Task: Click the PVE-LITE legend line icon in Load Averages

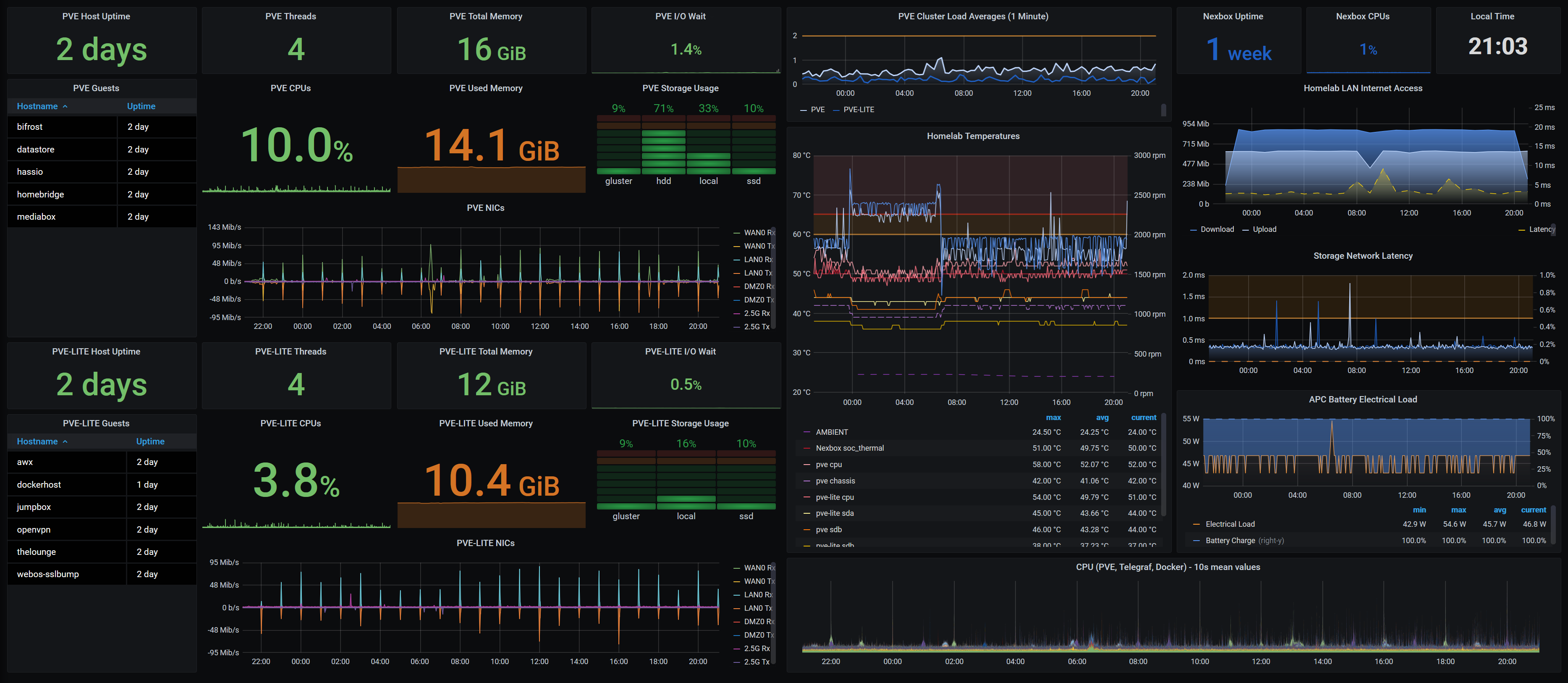Action: (x=836, y=110)
